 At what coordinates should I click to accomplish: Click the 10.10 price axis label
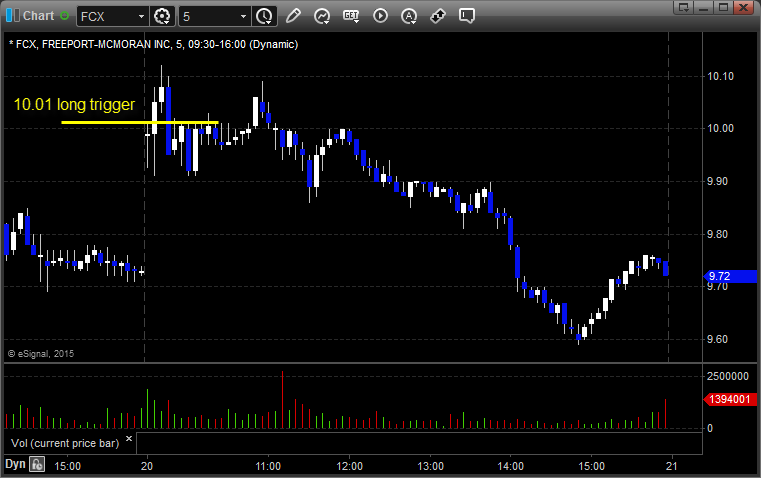721,76
